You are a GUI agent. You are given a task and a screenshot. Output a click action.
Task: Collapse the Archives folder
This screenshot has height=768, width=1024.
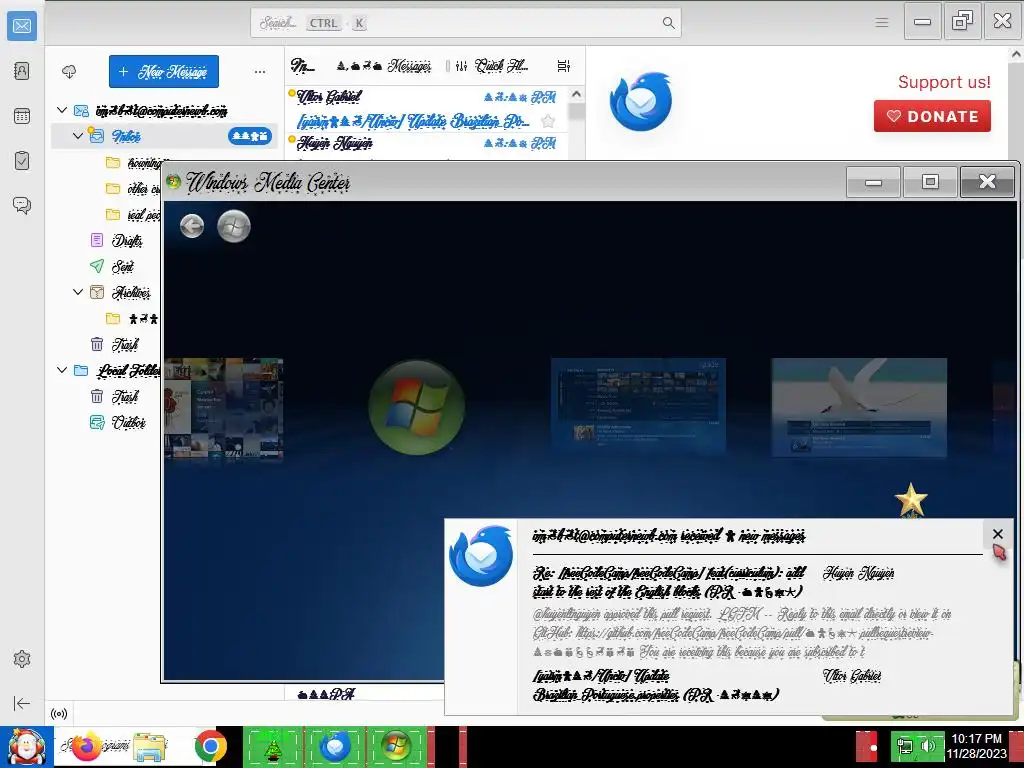78,292
